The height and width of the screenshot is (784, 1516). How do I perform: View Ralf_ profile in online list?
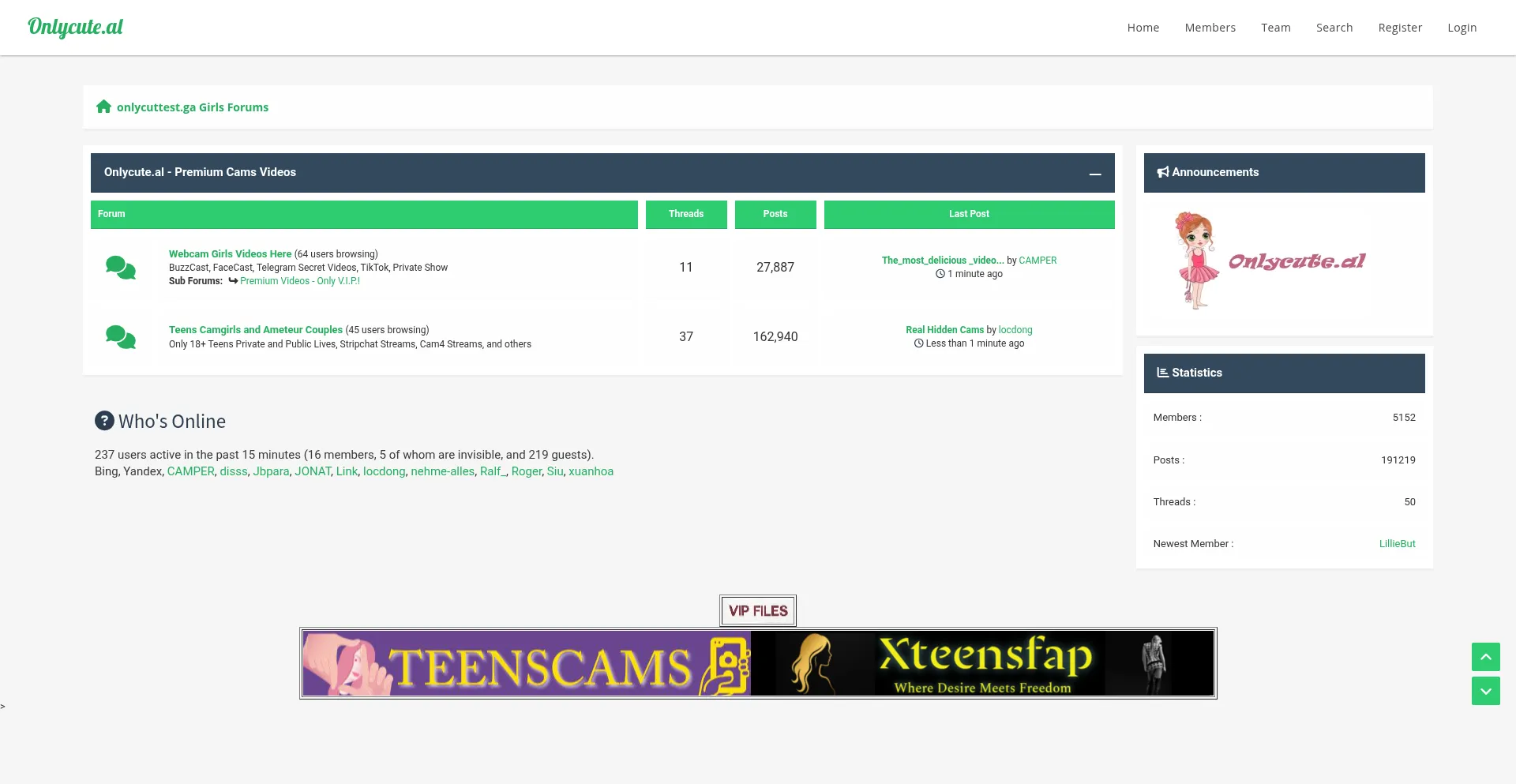(493, 471)
